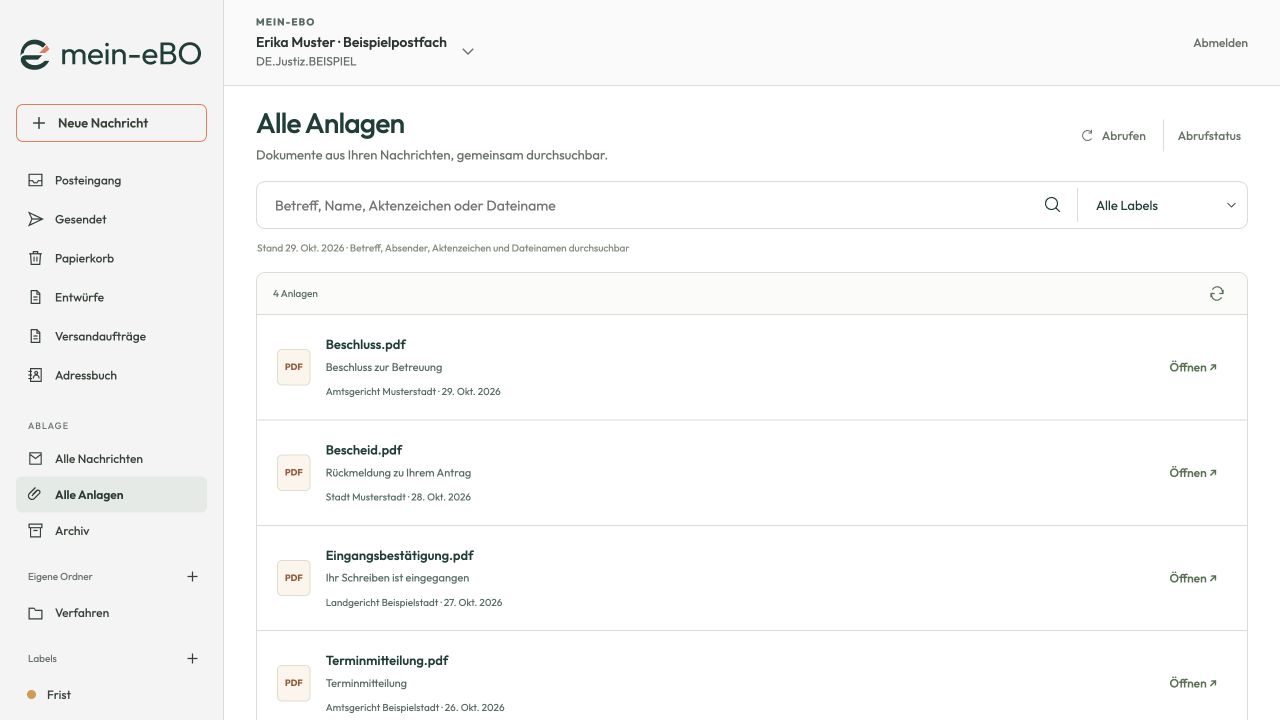Click the mein-eBO logo
The image size is (1280, 720).
click(x=111, y=55)
